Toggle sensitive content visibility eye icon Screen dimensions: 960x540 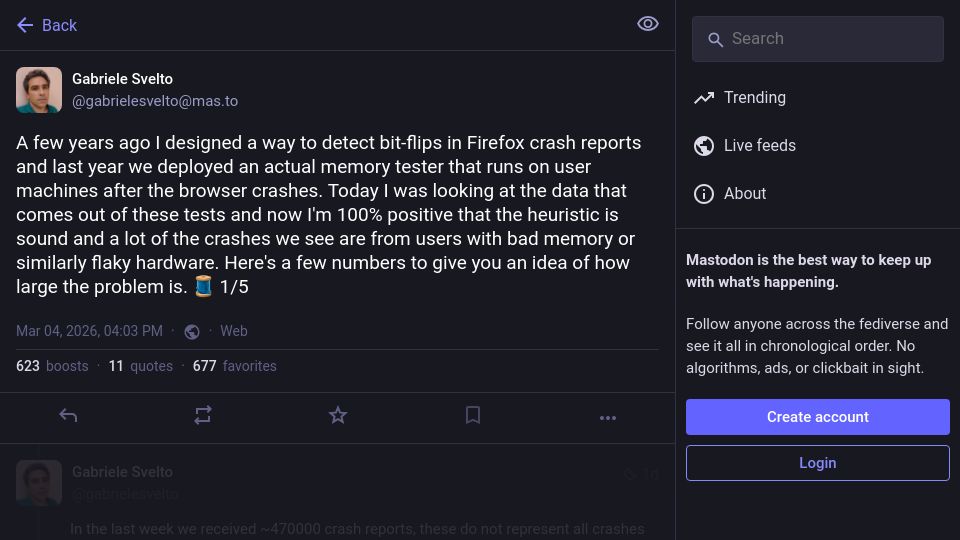click(647, 24)
